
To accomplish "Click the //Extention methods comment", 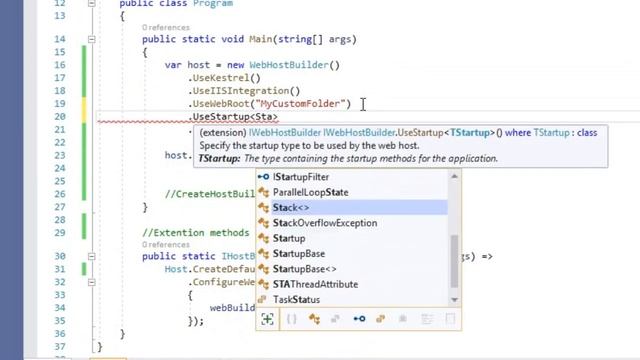I will [196, 233].
